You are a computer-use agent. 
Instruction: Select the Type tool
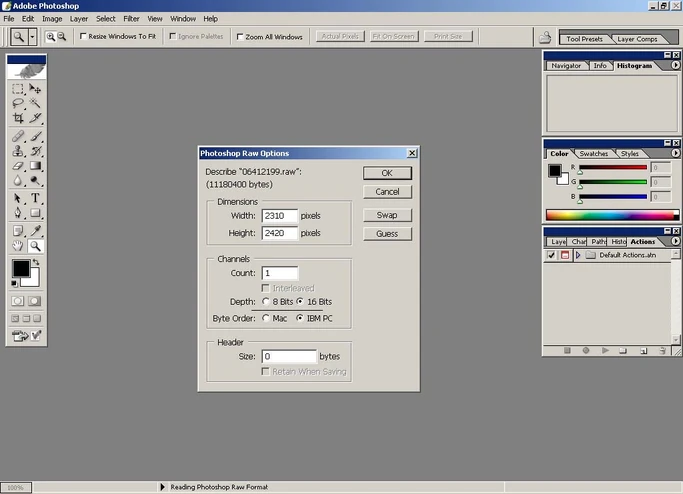(x=35, y=199)
